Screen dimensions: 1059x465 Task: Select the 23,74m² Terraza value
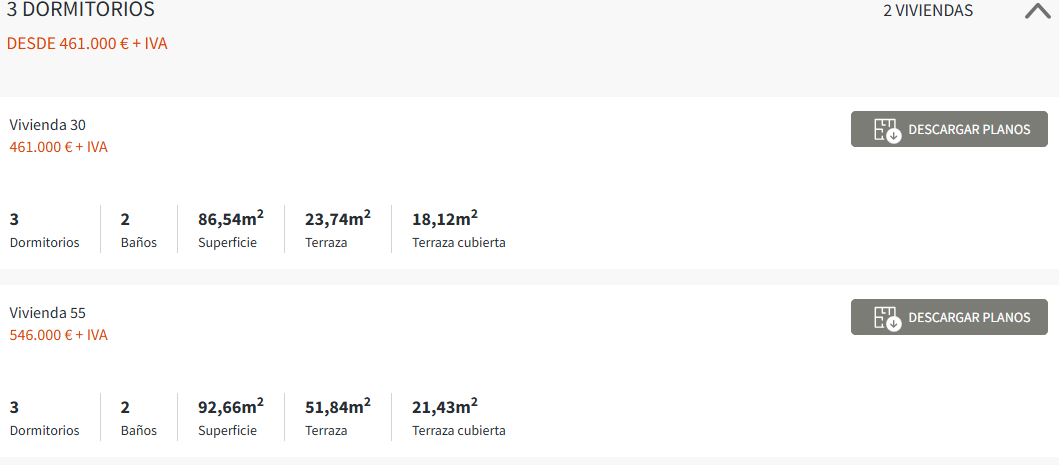pos(337,219)
